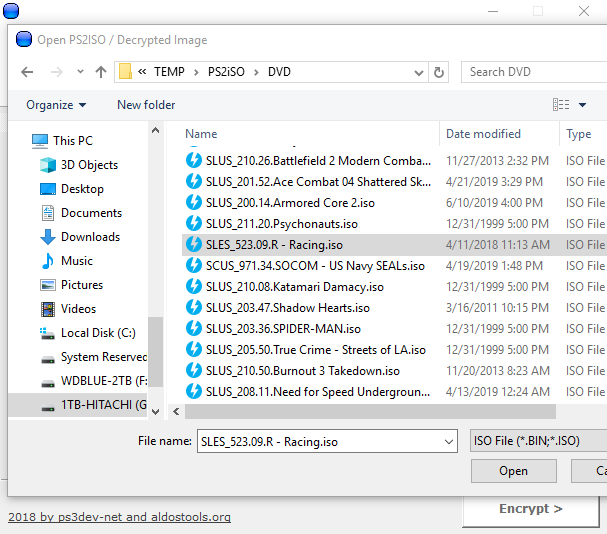The image size is (607, 534).
Task: Click the Encrypt > button
Action: pyautogui.click(x=531, y=509)
